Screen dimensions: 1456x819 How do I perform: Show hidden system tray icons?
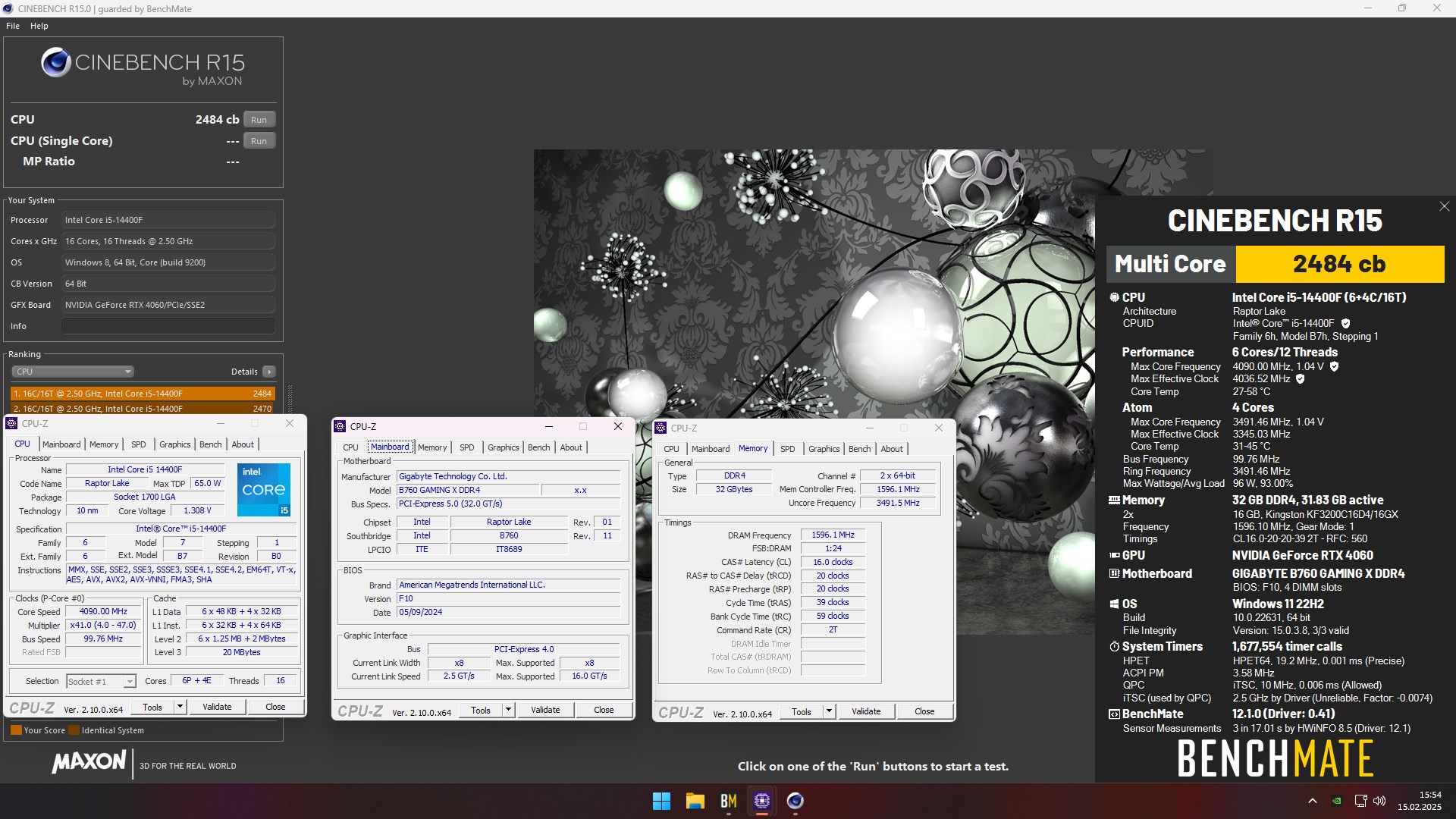(x=1313, y=801)
